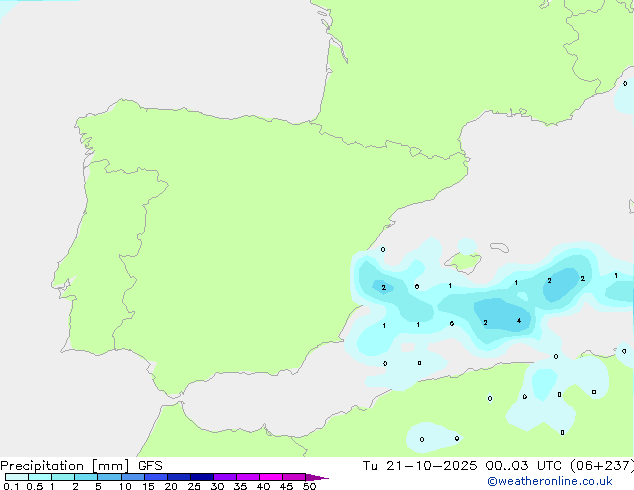Viewport: 634px width, 490px height.
Task: Click the '0.1' legend scale label
Action: click(11, 486)
